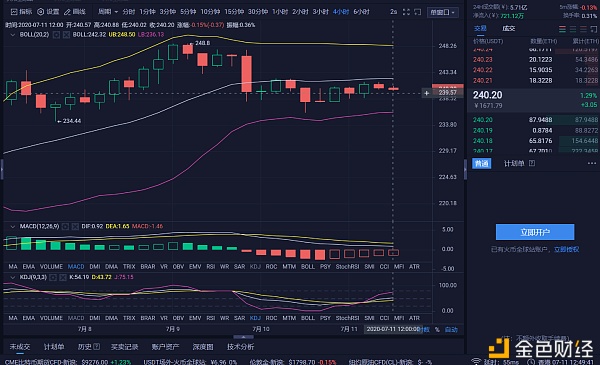Click the 立即开户 open account button
The height and width of the screenshot is (365, 600).
[535, 232]
